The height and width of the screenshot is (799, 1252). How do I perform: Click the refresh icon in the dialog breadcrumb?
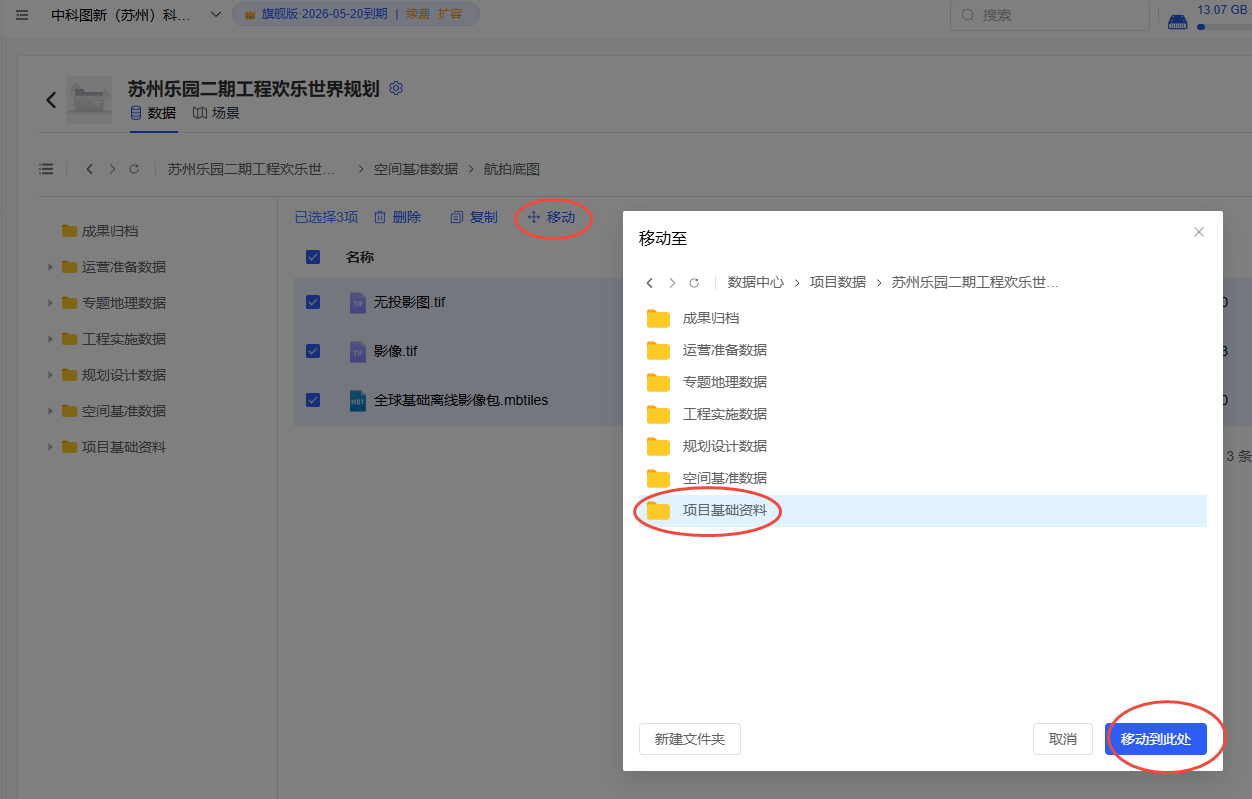click(x=694, y=283)
